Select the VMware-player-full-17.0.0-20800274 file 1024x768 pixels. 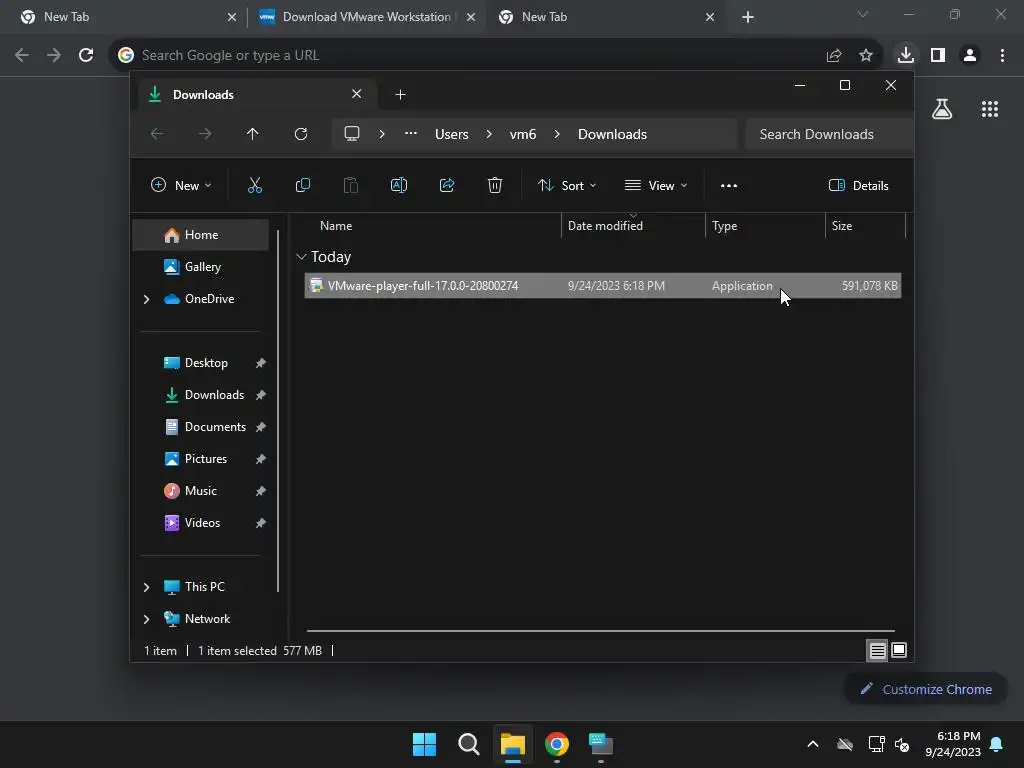tap(603, 286)
